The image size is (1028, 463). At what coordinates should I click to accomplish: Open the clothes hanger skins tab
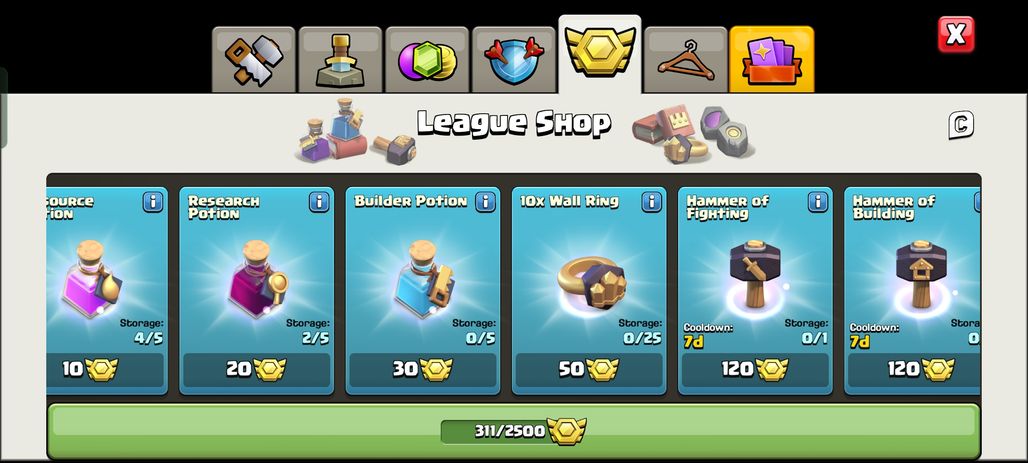pyautogui.click(x=686, y=60)
